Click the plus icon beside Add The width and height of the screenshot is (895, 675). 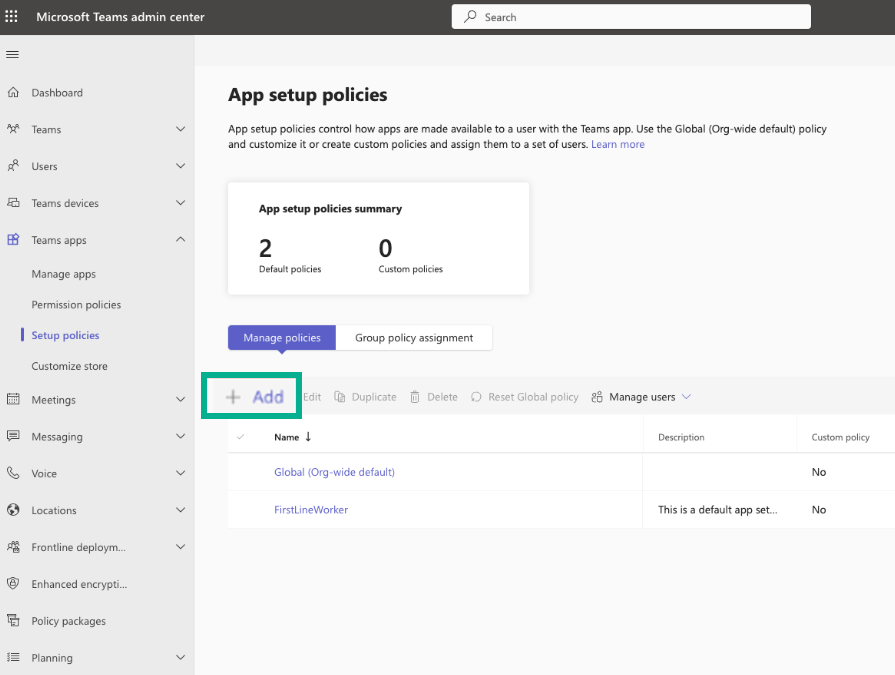[x=233, y=397]
